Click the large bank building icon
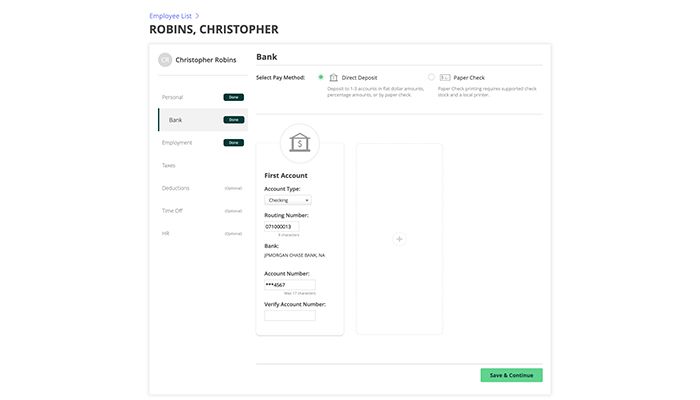This screenshot has height=400, width=700. 300,143
